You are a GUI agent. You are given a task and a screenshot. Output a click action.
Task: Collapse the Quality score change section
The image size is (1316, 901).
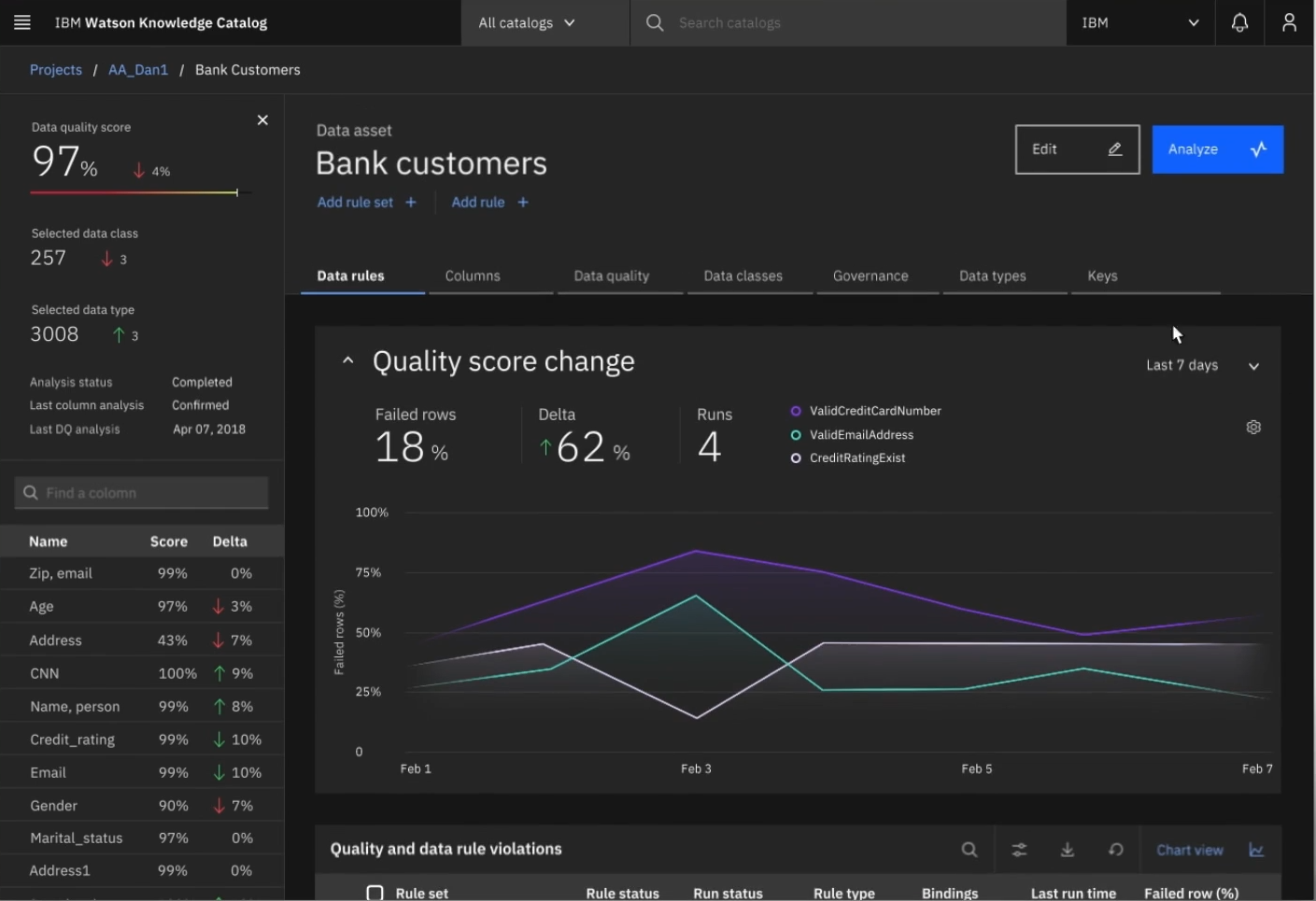coord(347,360)
